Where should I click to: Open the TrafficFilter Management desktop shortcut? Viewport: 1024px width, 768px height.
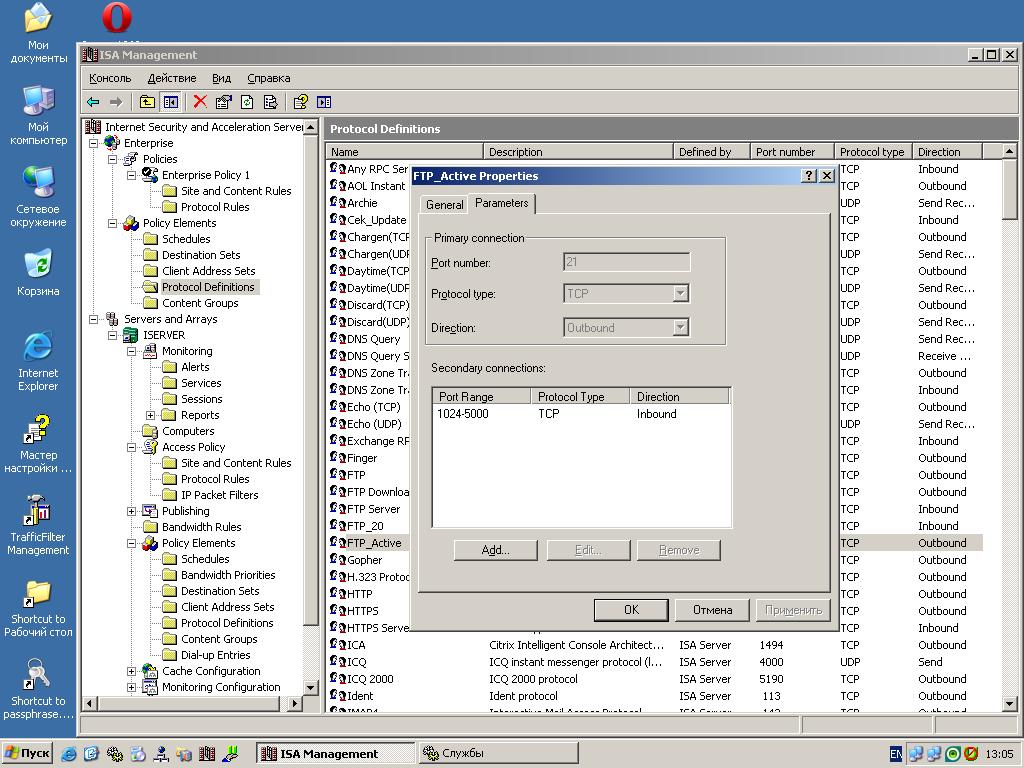click(38, 526)
